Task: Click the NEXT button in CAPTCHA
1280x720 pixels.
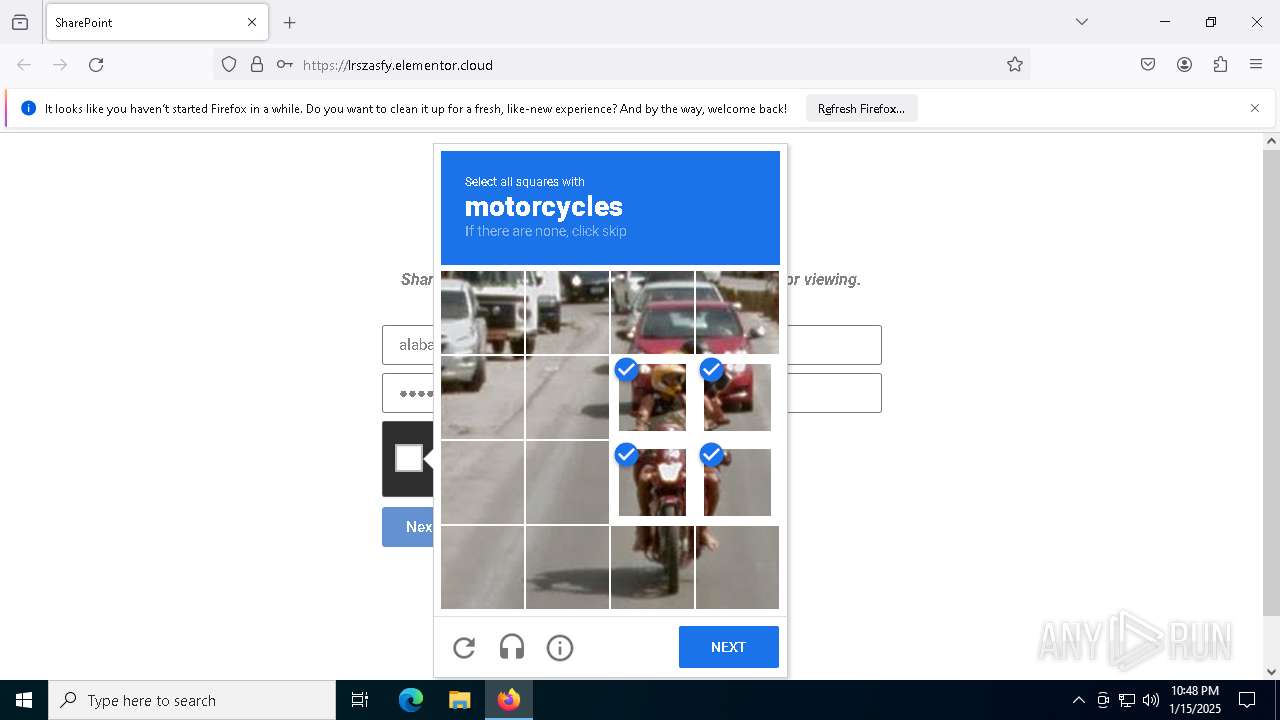Action: coord(728,647)
